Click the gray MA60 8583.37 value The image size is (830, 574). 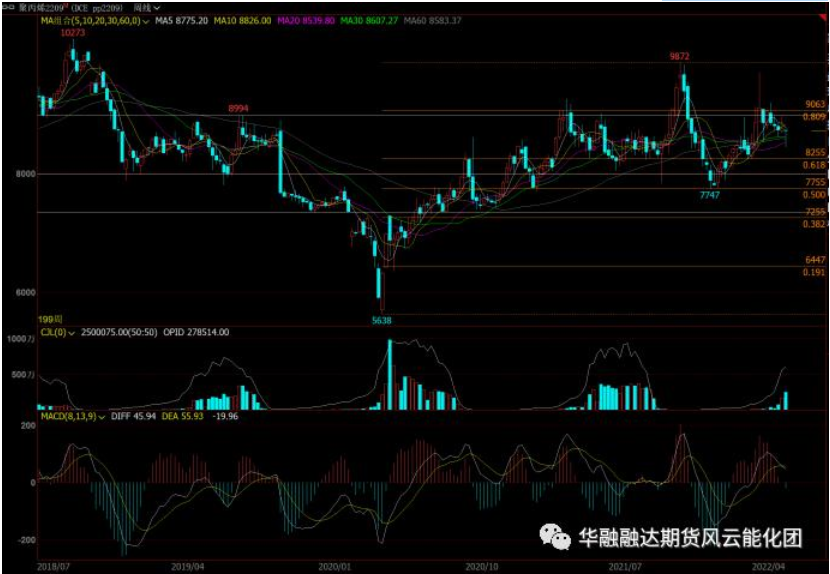[x=432, y=21]
